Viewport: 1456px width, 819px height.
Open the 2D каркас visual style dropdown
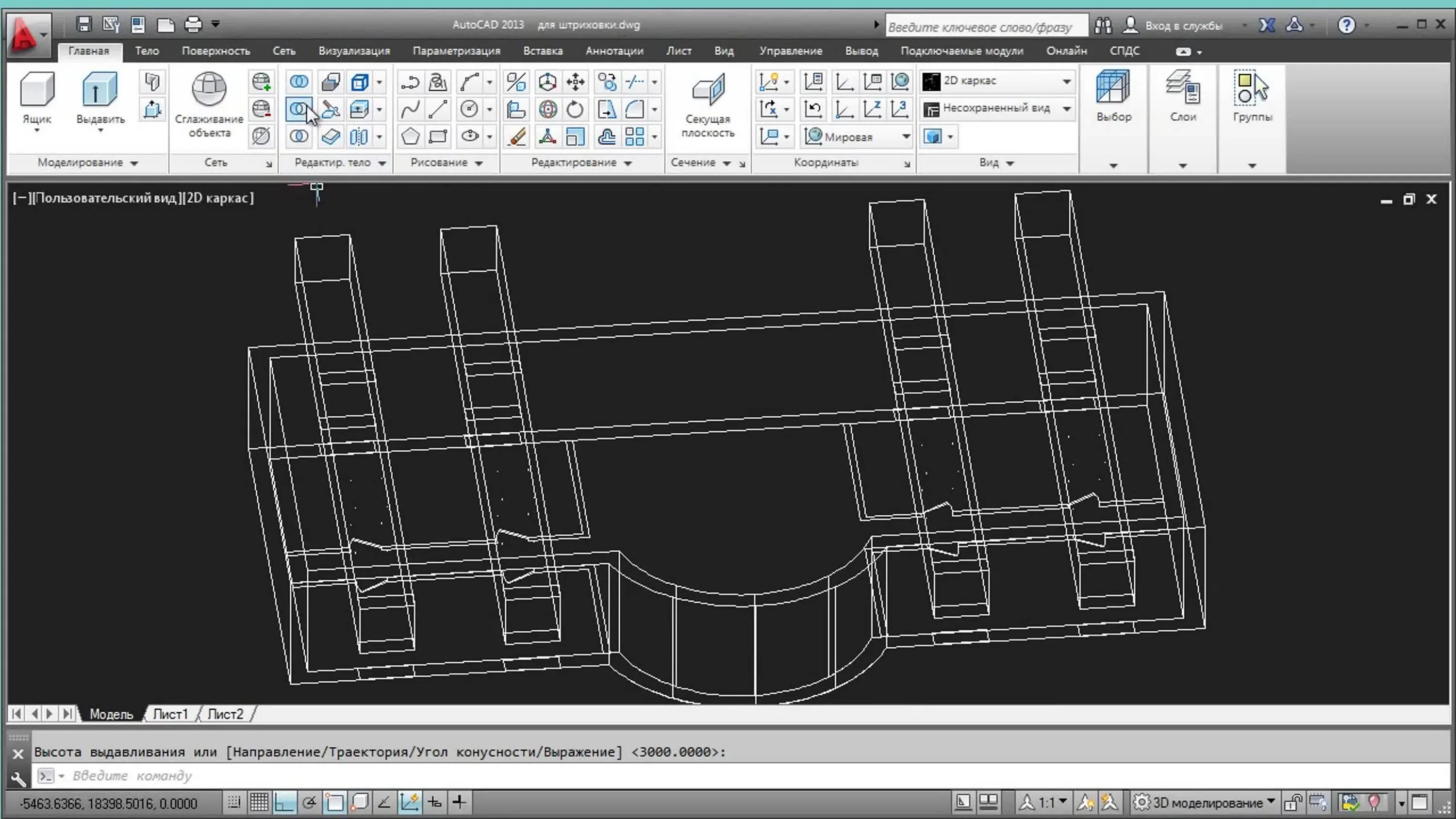point(1065,82)
